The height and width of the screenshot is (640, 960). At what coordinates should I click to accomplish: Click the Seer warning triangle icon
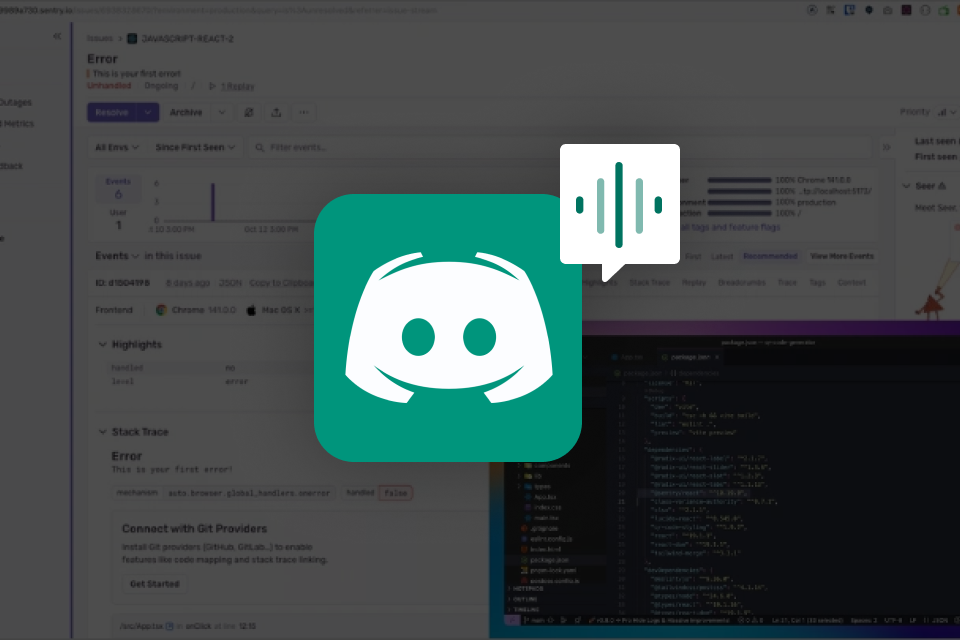[942, 186]
